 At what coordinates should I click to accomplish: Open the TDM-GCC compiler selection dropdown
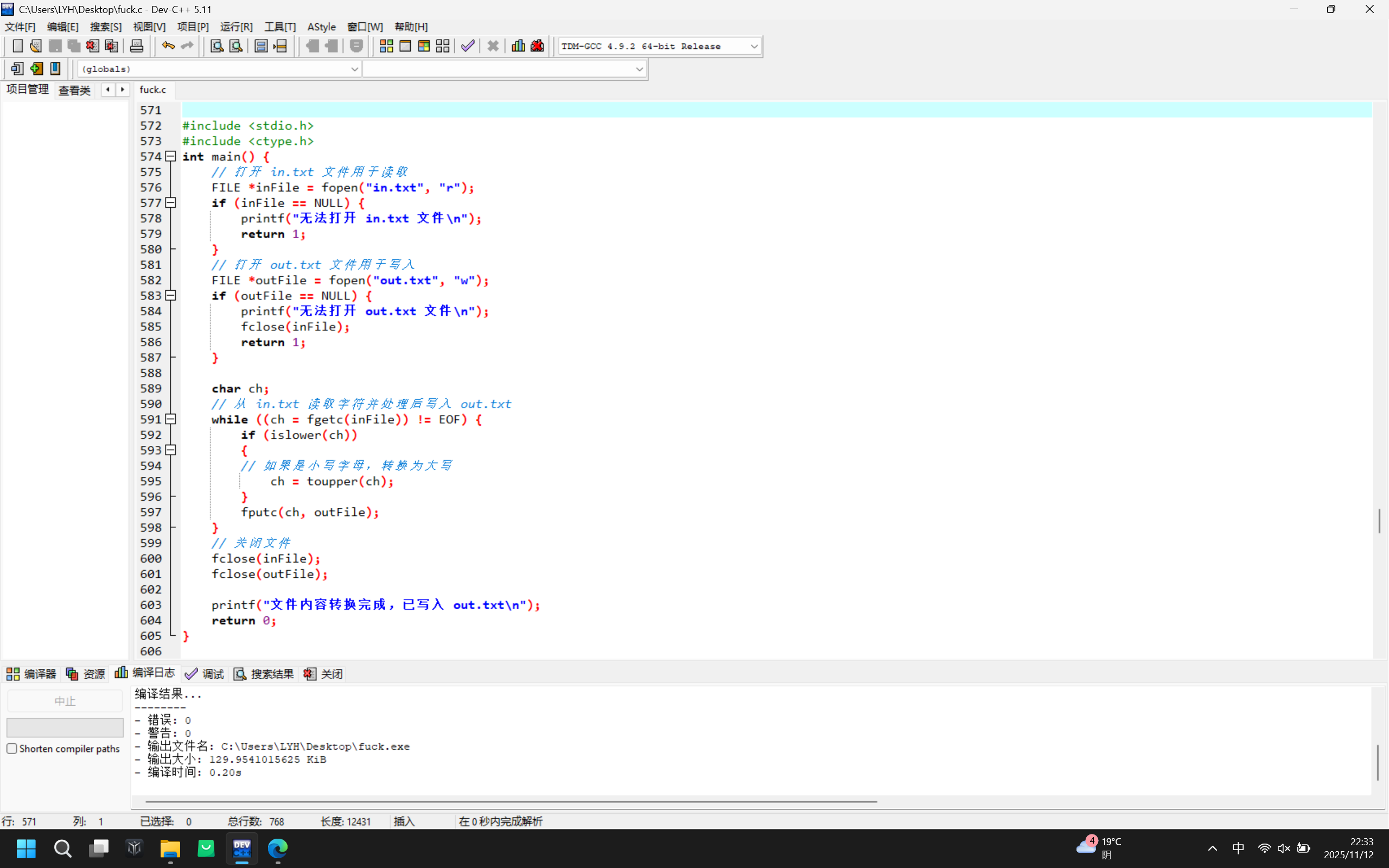754,46
